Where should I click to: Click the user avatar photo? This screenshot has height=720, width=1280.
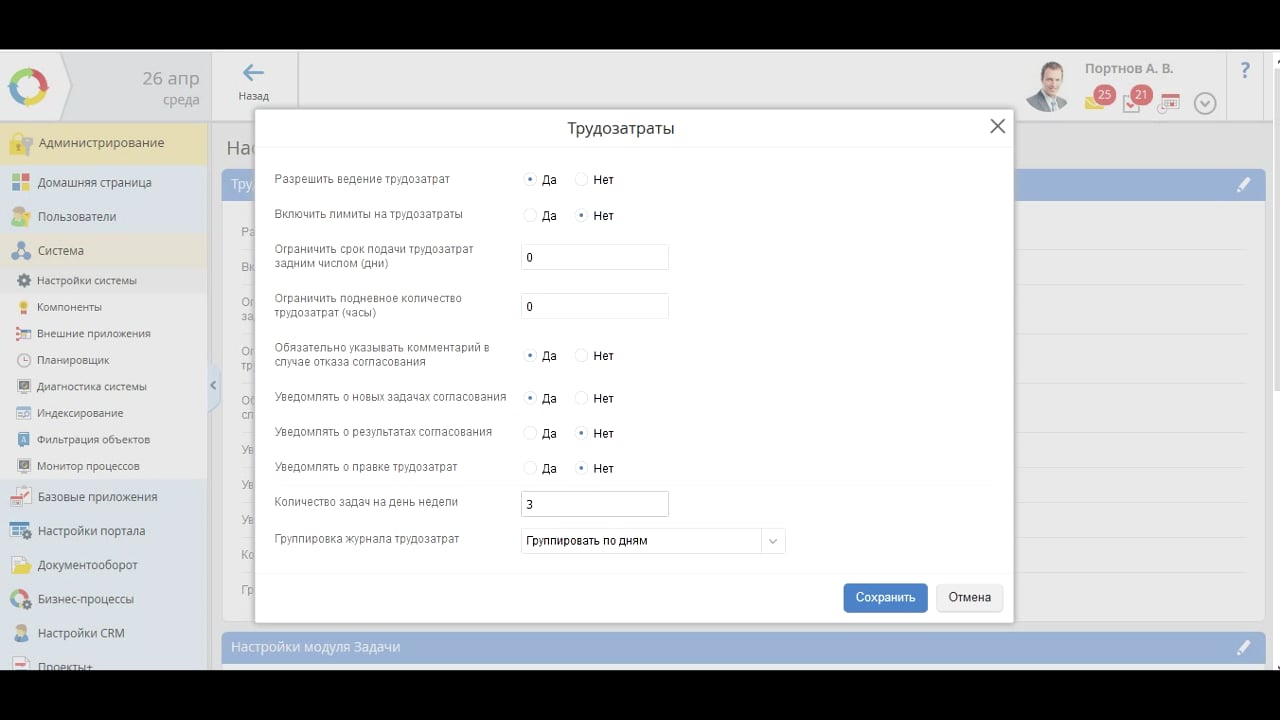pos(1048,86)
